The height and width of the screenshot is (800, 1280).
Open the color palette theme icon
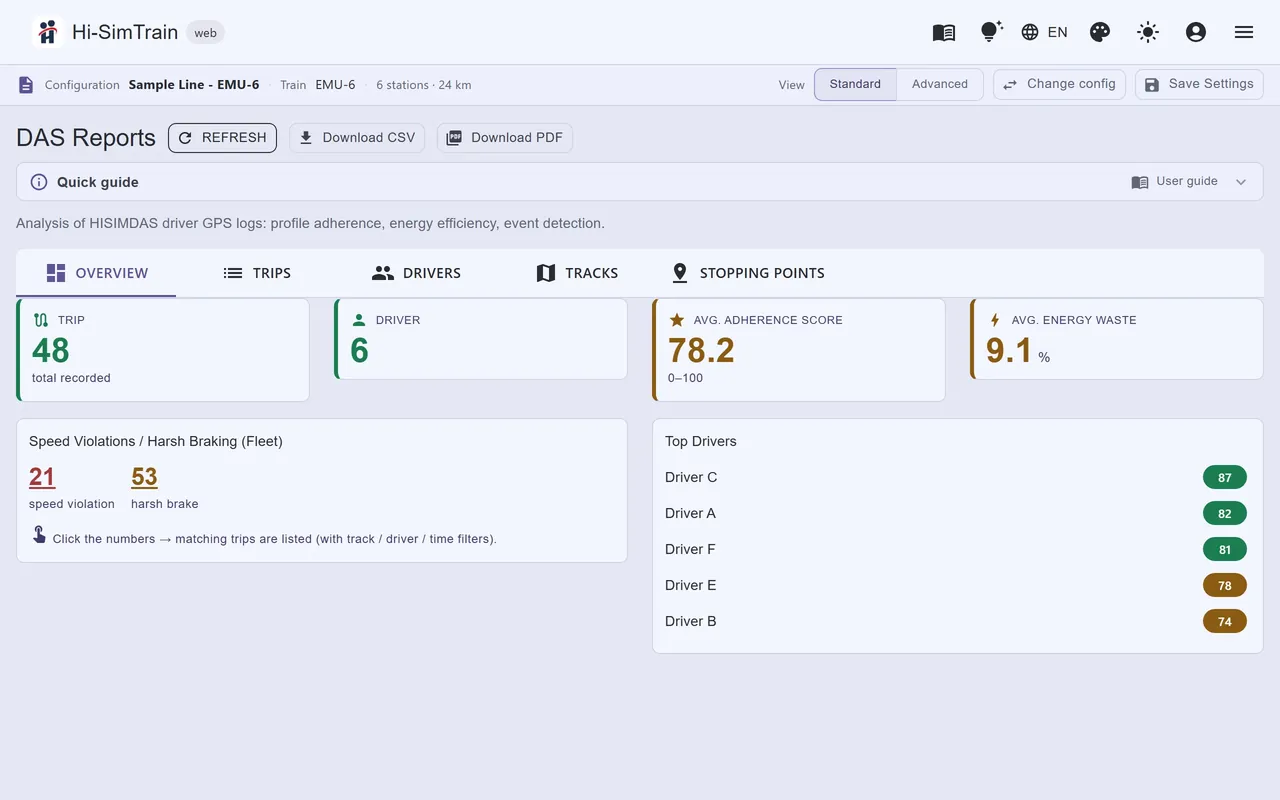tap(1100, 32)
